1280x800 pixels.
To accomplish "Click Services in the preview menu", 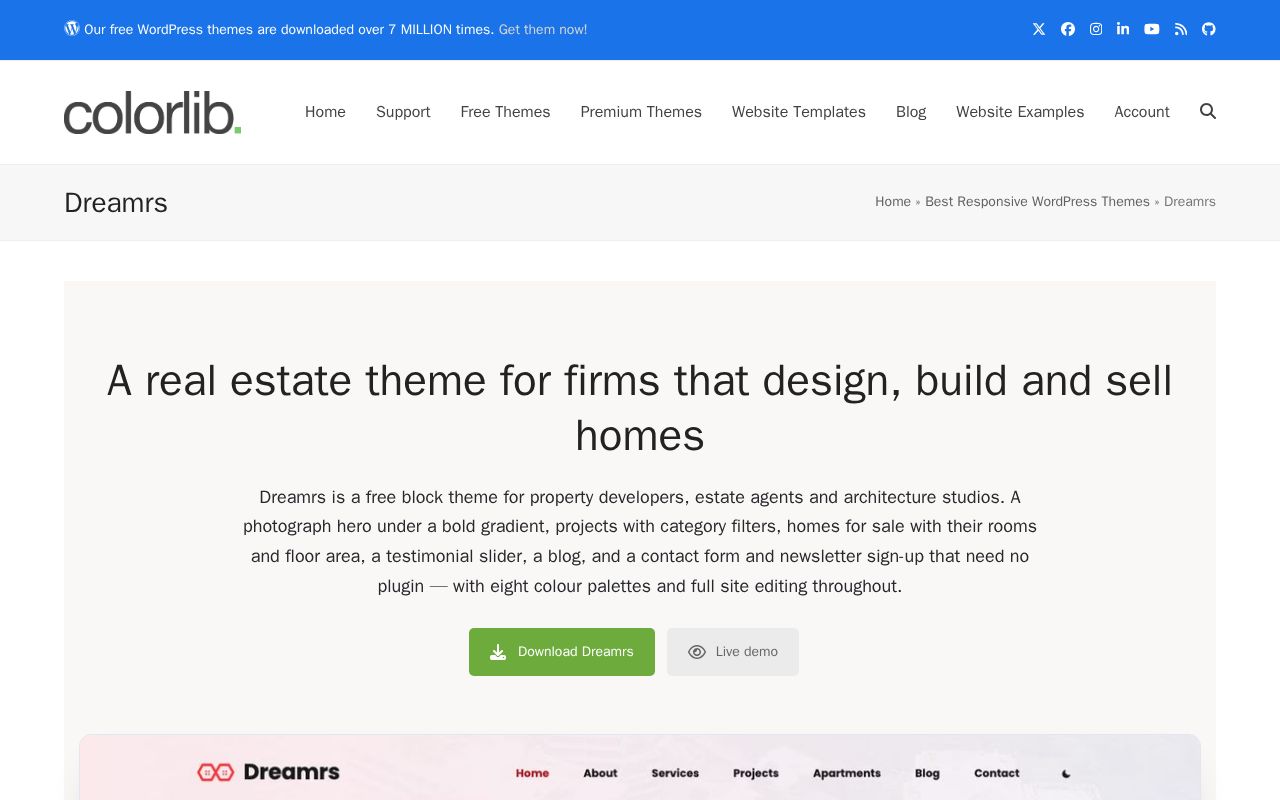I will pyautogui.click(x=675, y=773).
